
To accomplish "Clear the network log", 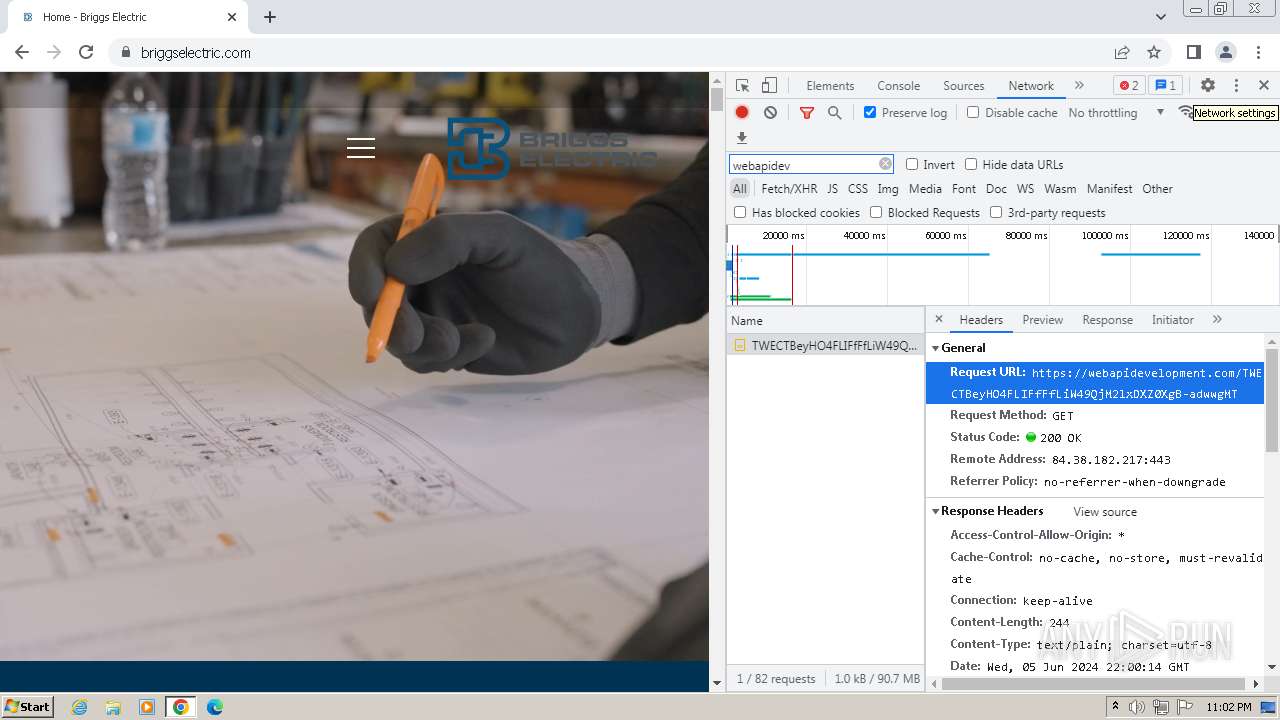I will click(770, 113).
